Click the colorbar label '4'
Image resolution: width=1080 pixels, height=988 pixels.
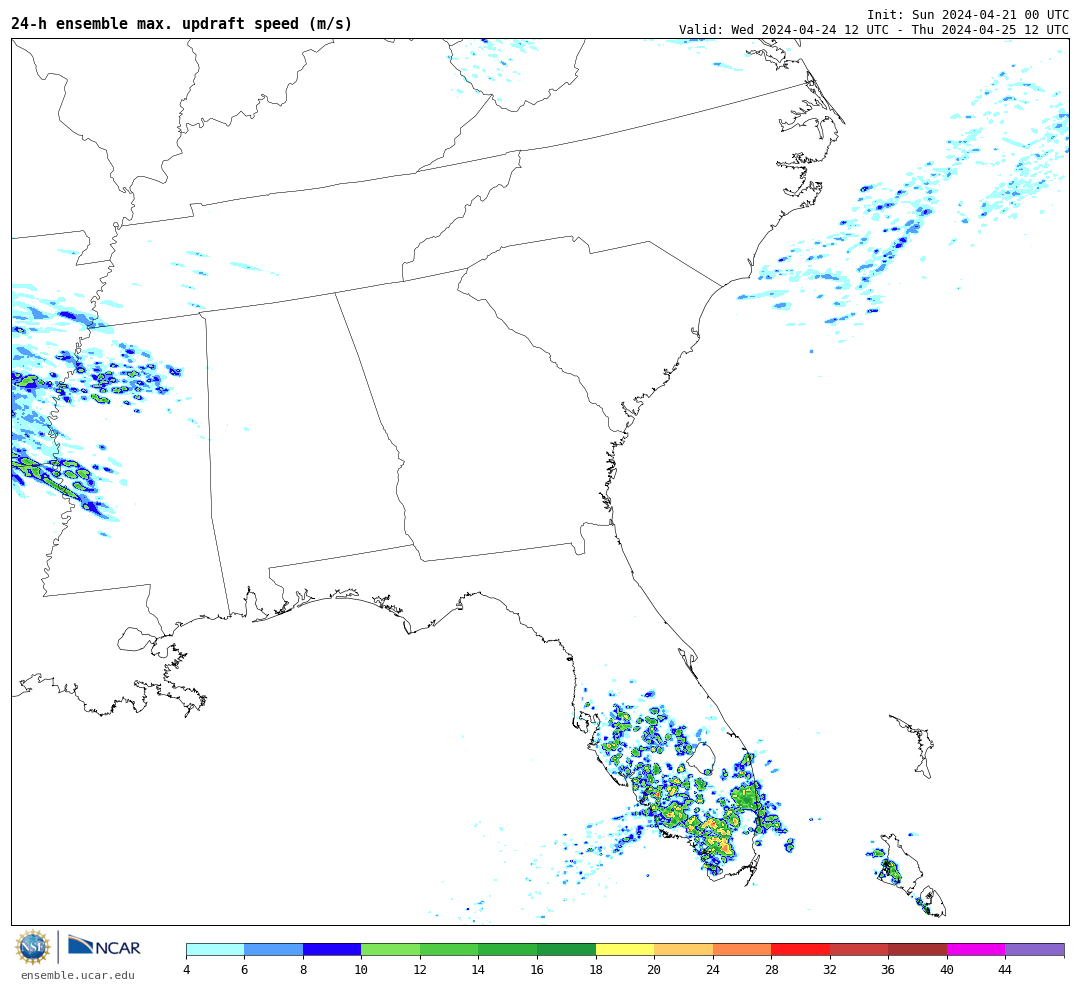point(187,969)
